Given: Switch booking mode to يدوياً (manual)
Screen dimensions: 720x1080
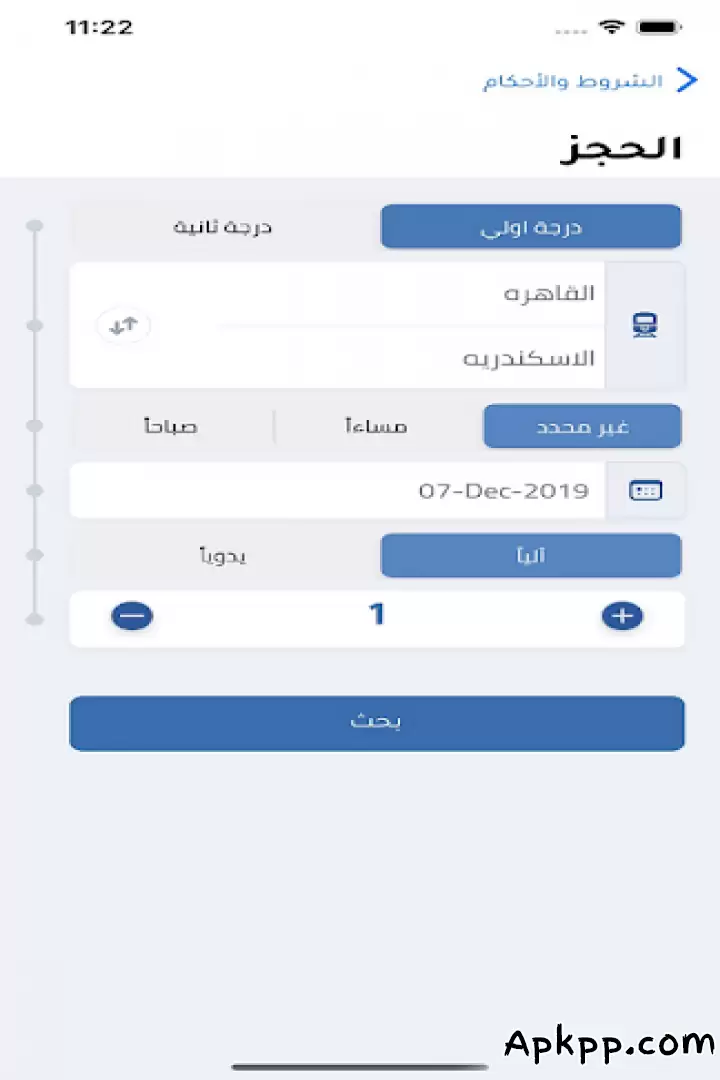Looking at the screenshot, I should [x=222, y=556].
